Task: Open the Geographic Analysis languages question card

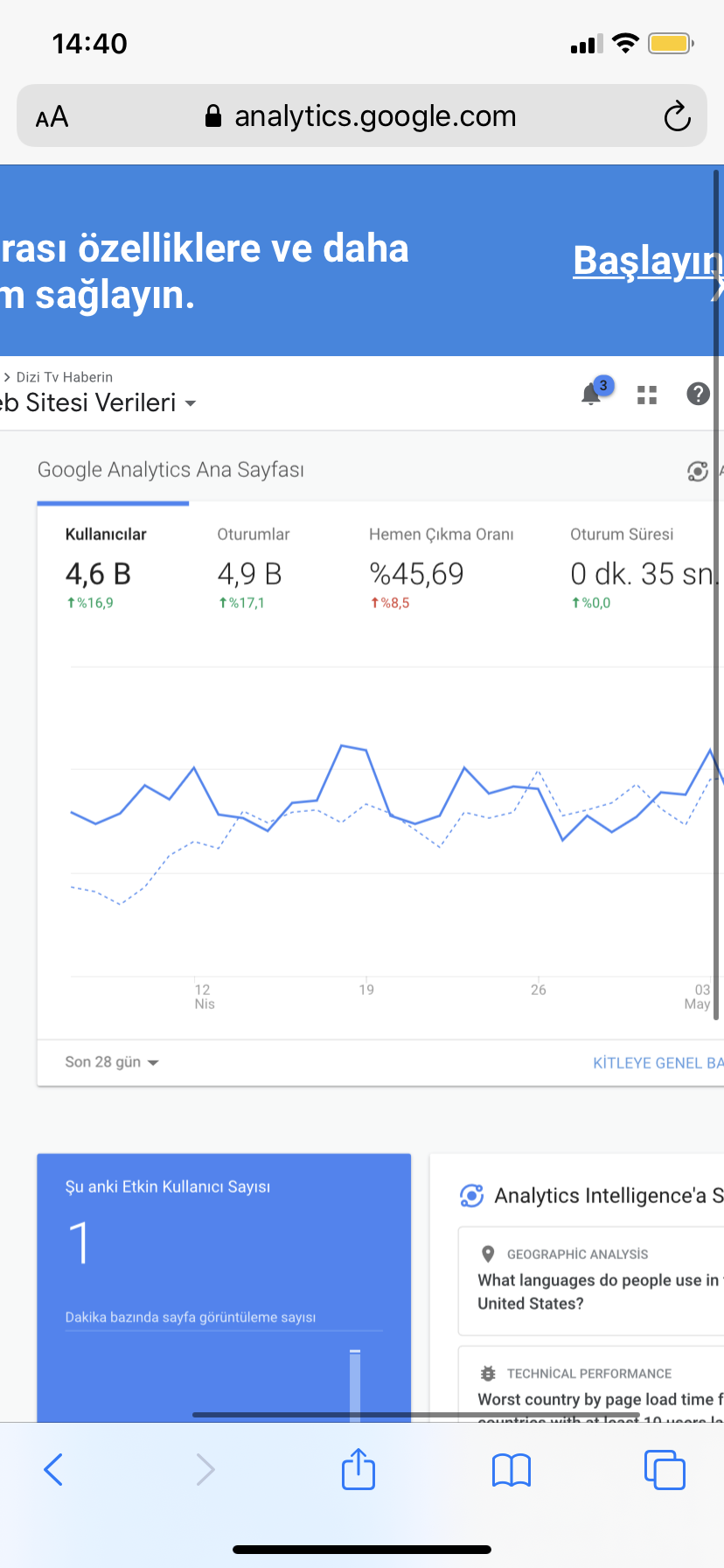Action: 591,1281
